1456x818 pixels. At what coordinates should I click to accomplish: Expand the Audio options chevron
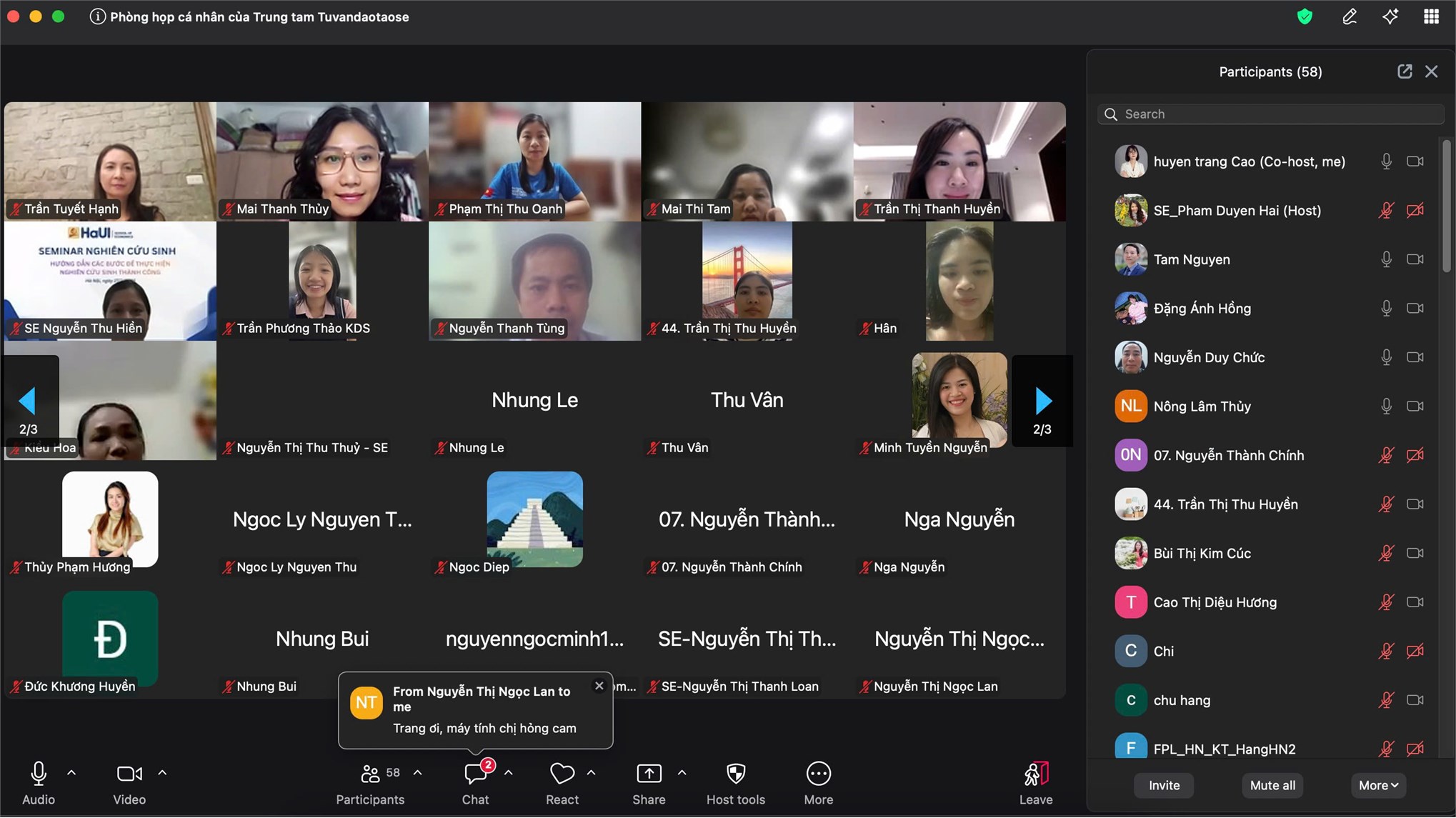(x=71, y=772)
